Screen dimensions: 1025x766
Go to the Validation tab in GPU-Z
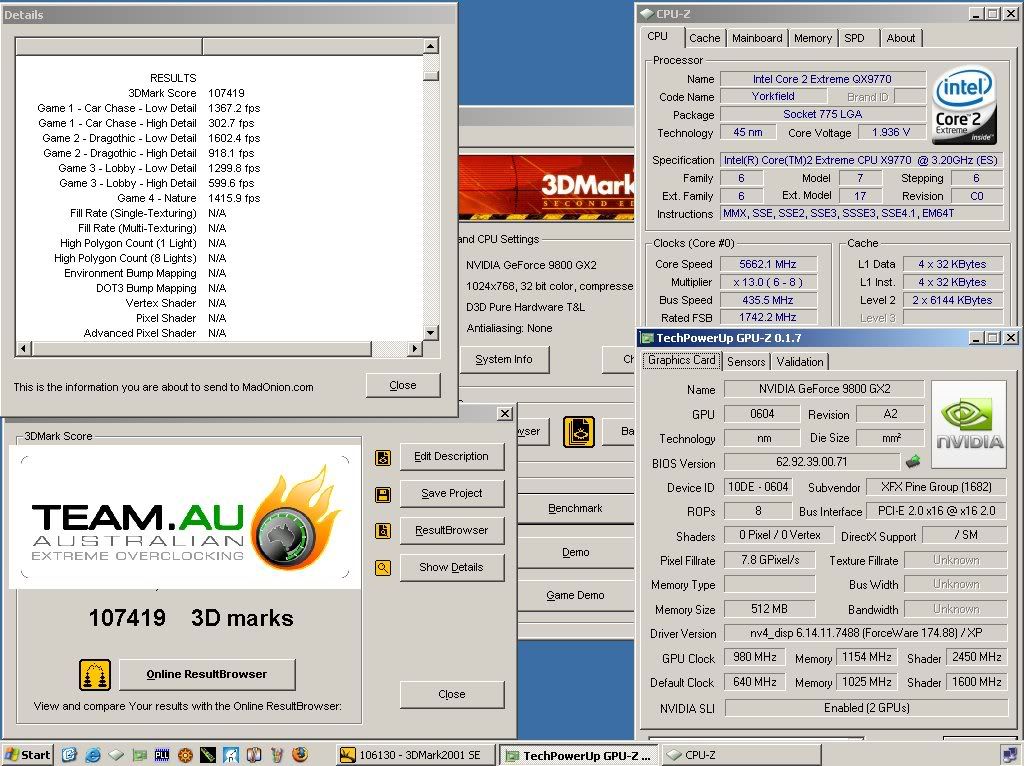(x=800, y=362)
